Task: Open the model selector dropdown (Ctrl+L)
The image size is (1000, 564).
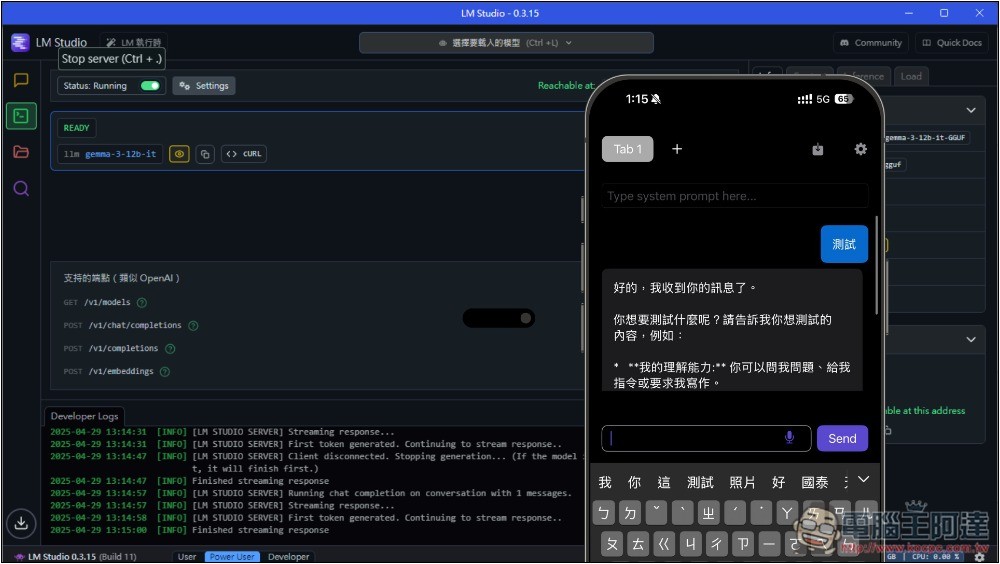Action: tap(506, 43)
